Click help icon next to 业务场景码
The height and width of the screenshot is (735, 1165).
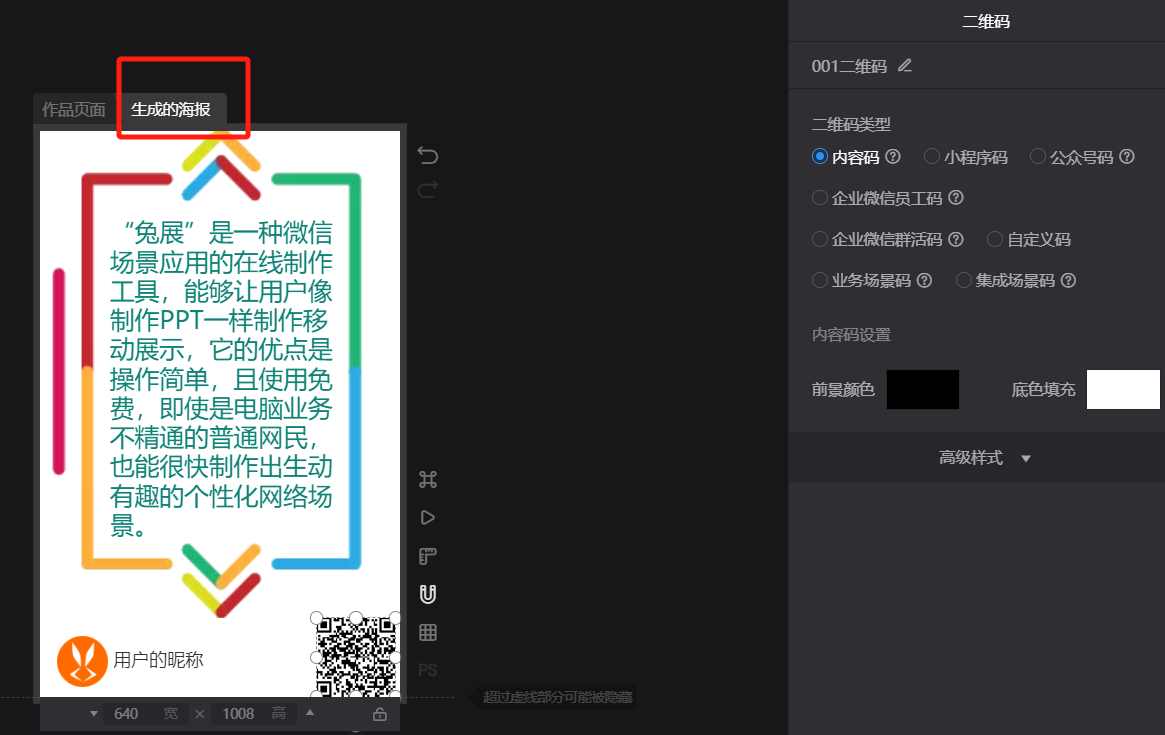924,280
